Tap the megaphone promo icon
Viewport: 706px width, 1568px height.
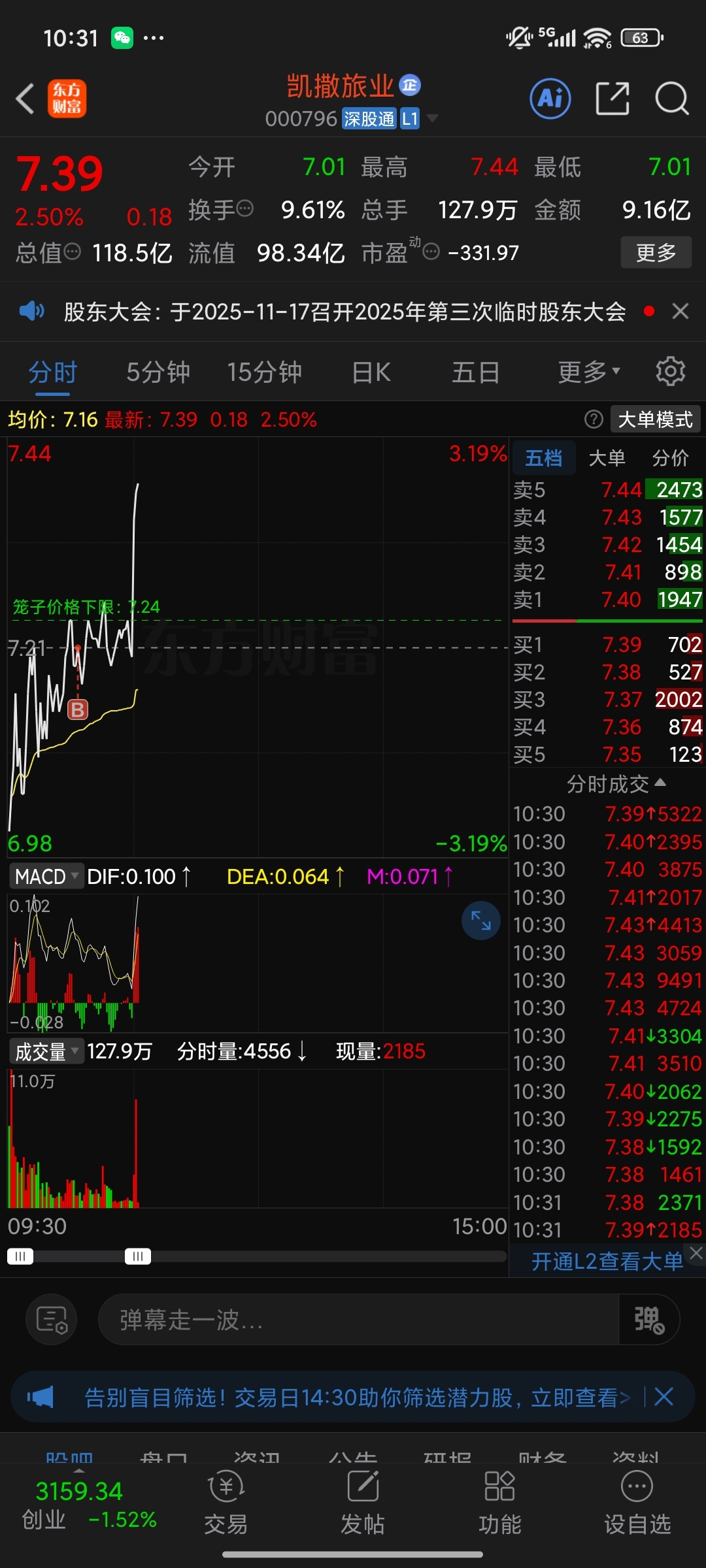(41, 1397)
